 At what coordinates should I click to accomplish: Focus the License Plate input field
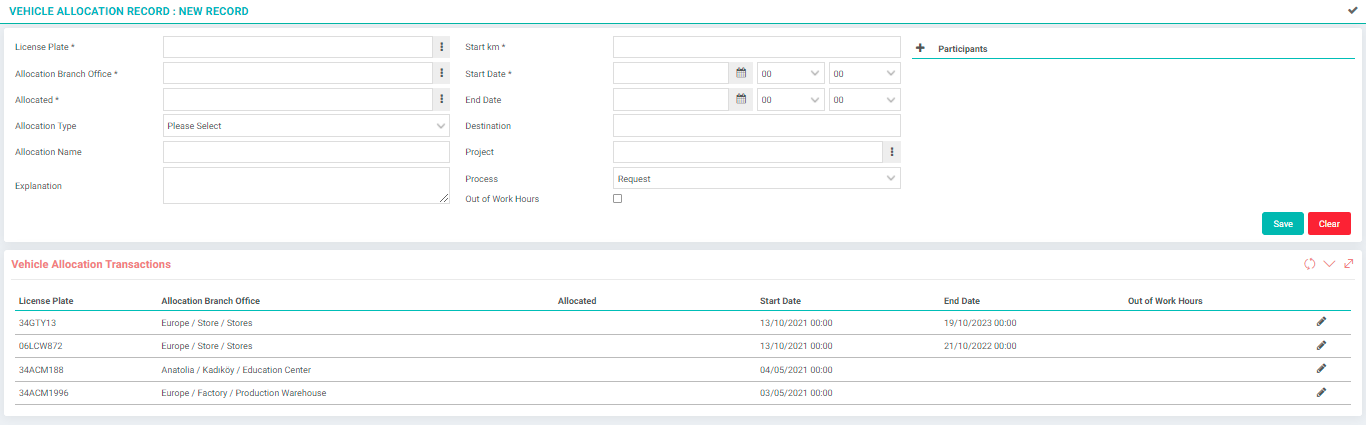(x=298, y=47)
